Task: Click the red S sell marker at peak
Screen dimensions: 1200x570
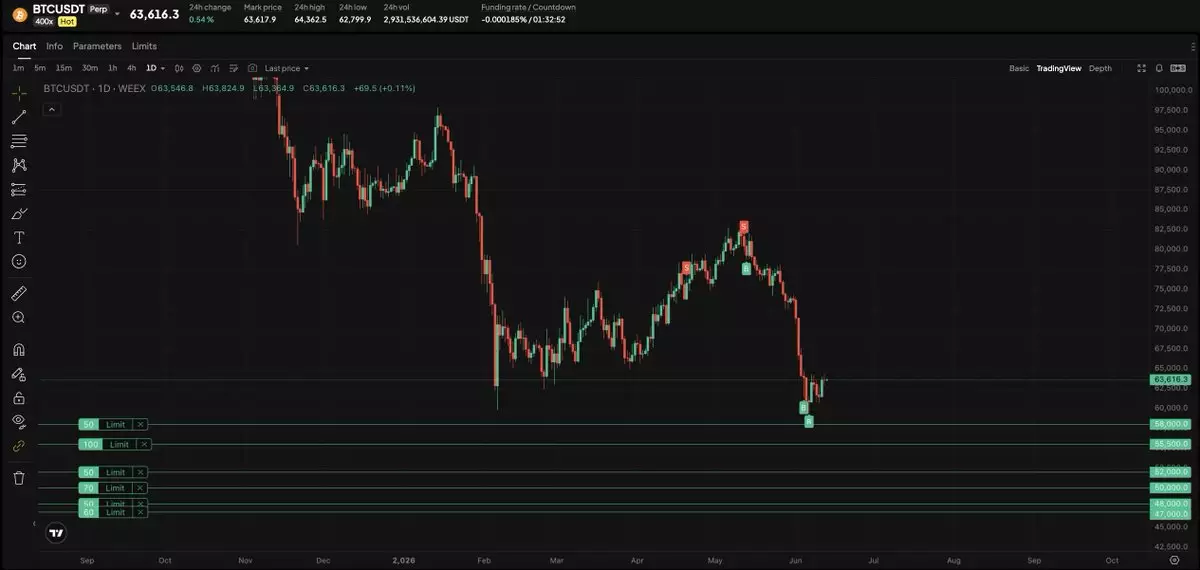Action: [743, 227]
